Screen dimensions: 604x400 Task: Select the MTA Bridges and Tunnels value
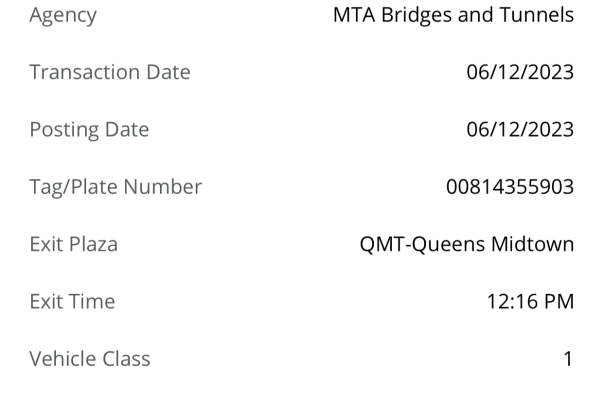coord(453,15)
